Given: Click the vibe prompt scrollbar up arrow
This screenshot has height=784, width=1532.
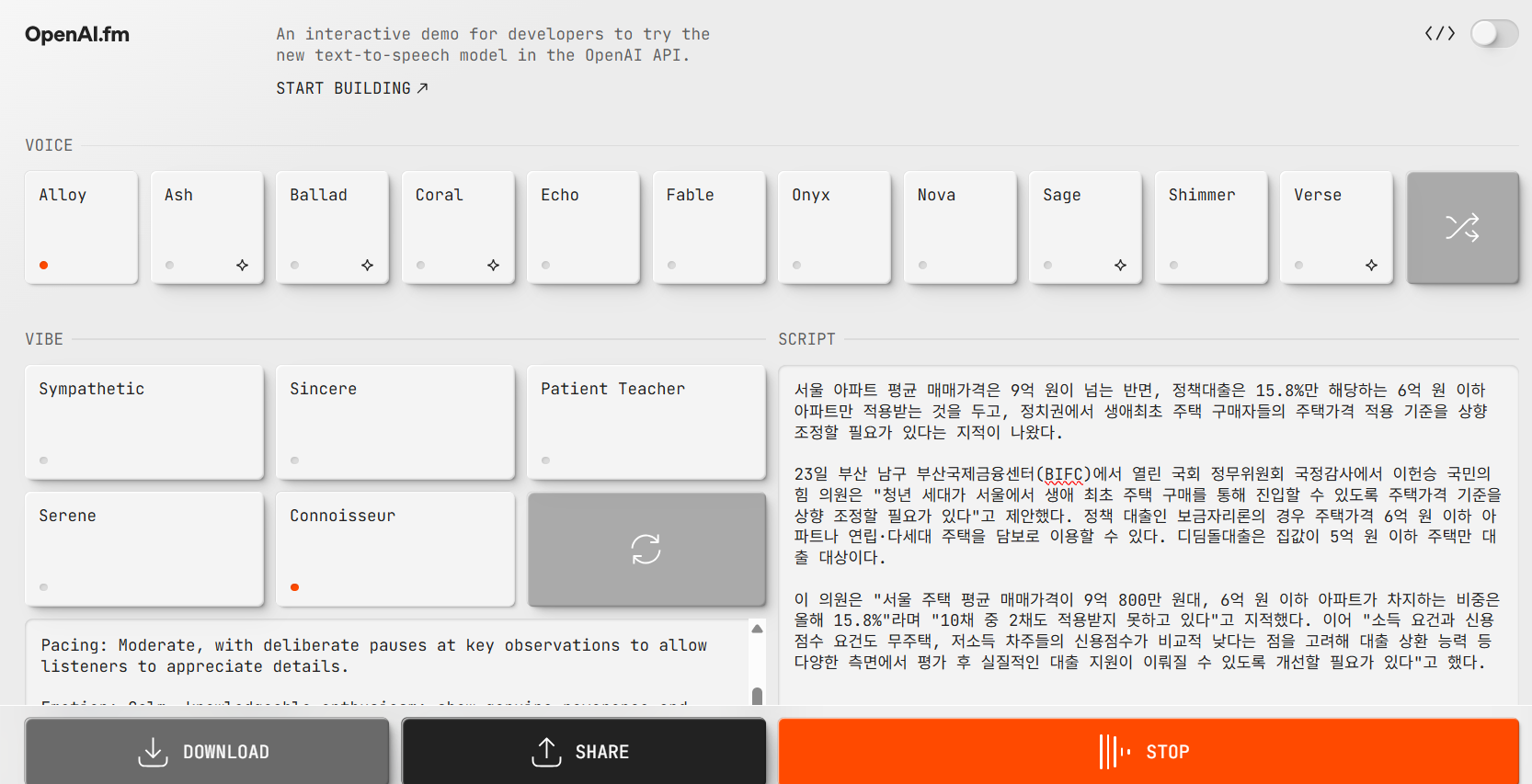Looking at the screenshot, I should click(757, 630).
